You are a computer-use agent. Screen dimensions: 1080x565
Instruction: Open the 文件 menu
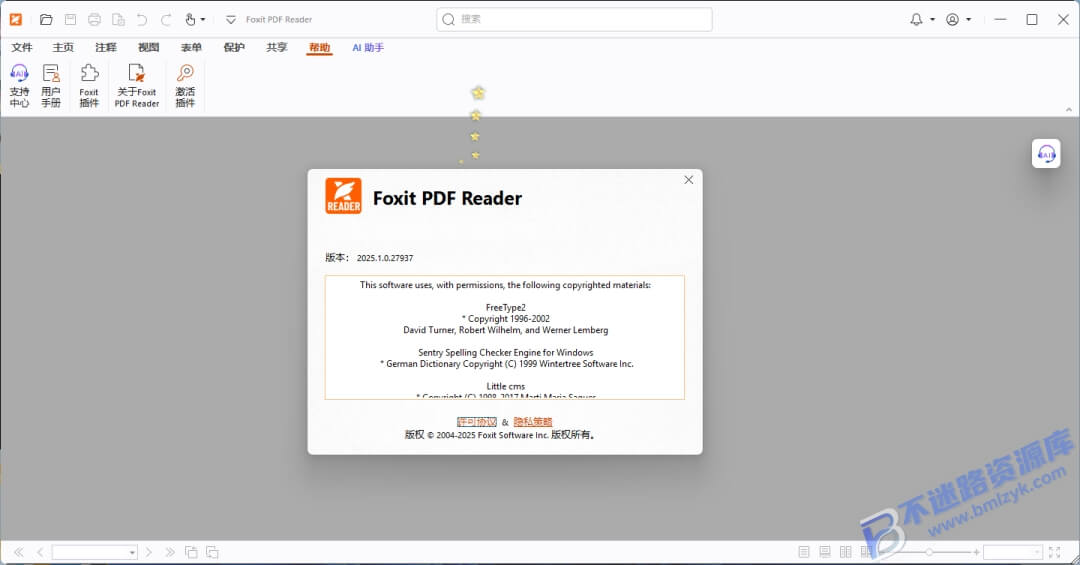(22, 47)
